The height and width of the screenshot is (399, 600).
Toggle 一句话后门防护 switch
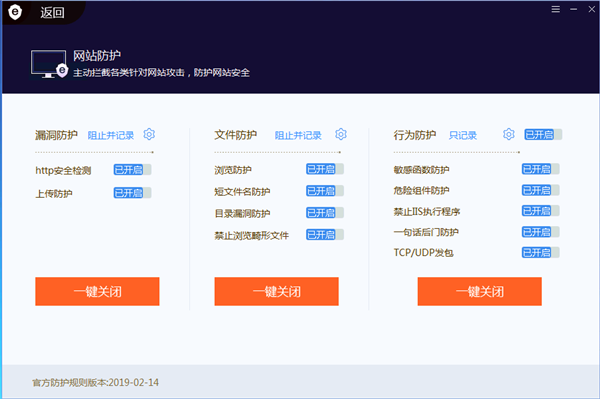[541, 232]
